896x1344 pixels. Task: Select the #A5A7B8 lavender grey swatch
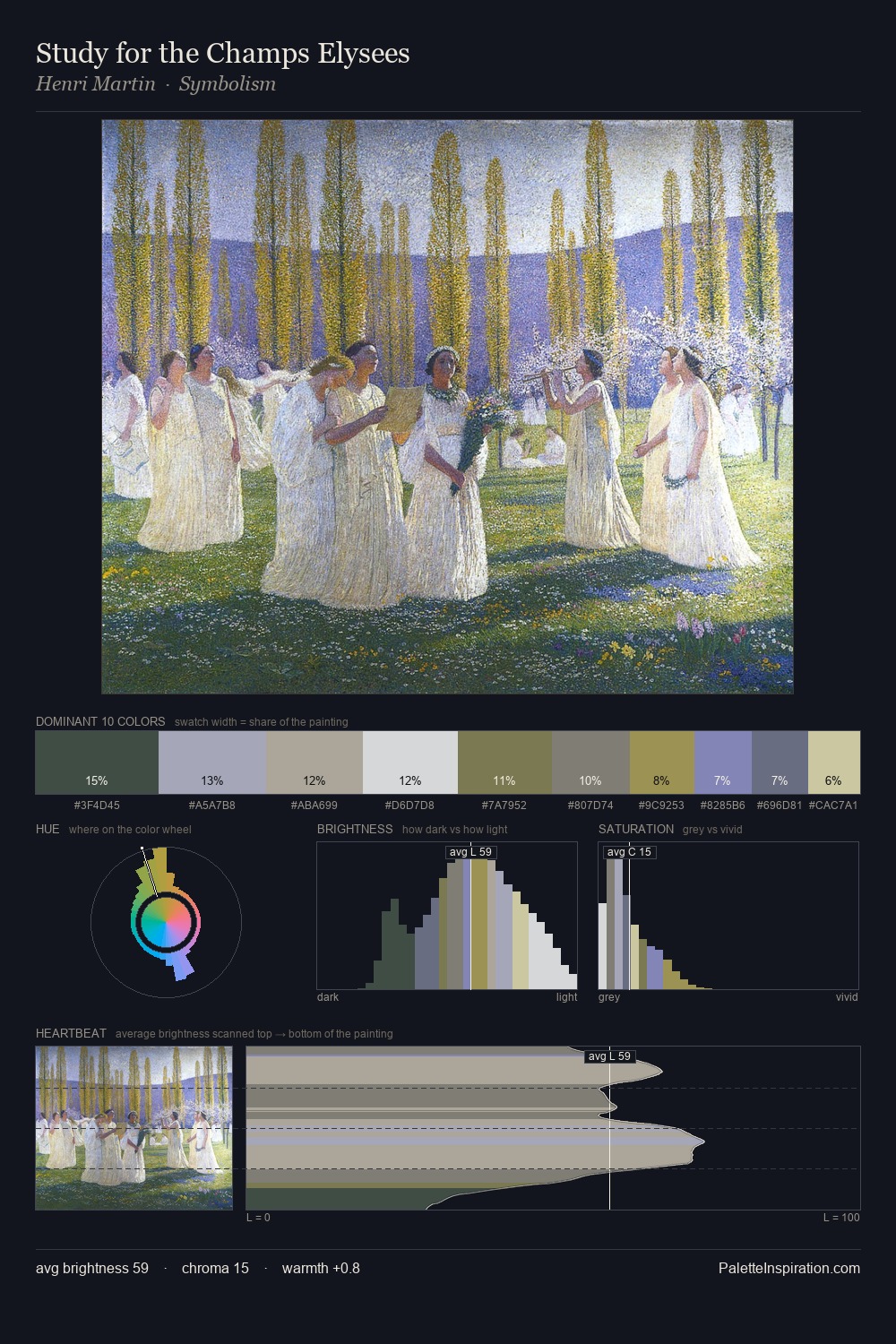(212, 762)
